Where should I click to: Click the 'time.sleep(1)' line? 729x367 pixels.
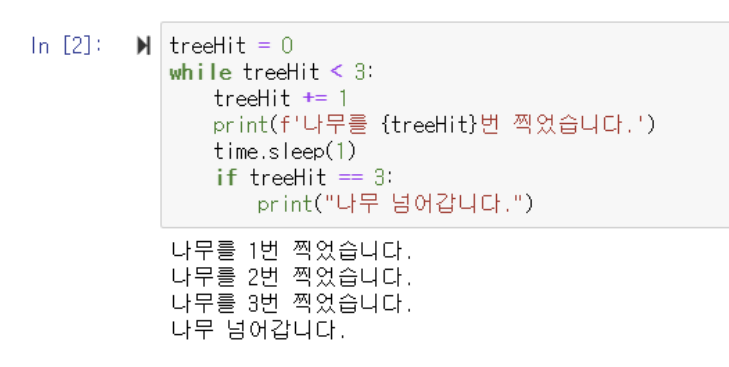[285, 151]
